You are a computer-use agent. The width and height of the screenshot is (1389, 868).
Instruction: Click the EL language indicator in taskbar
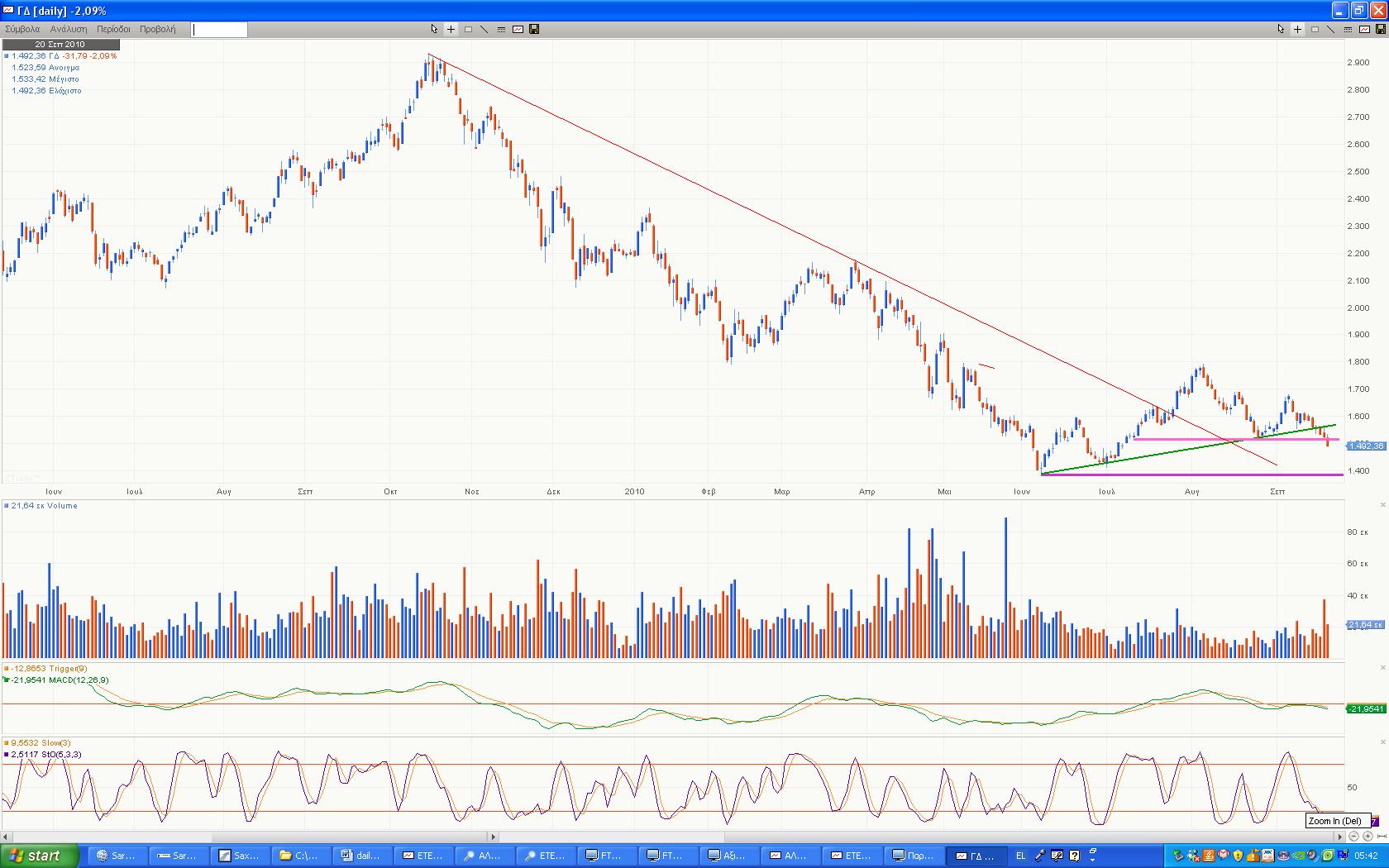(x=1020, y=856)
